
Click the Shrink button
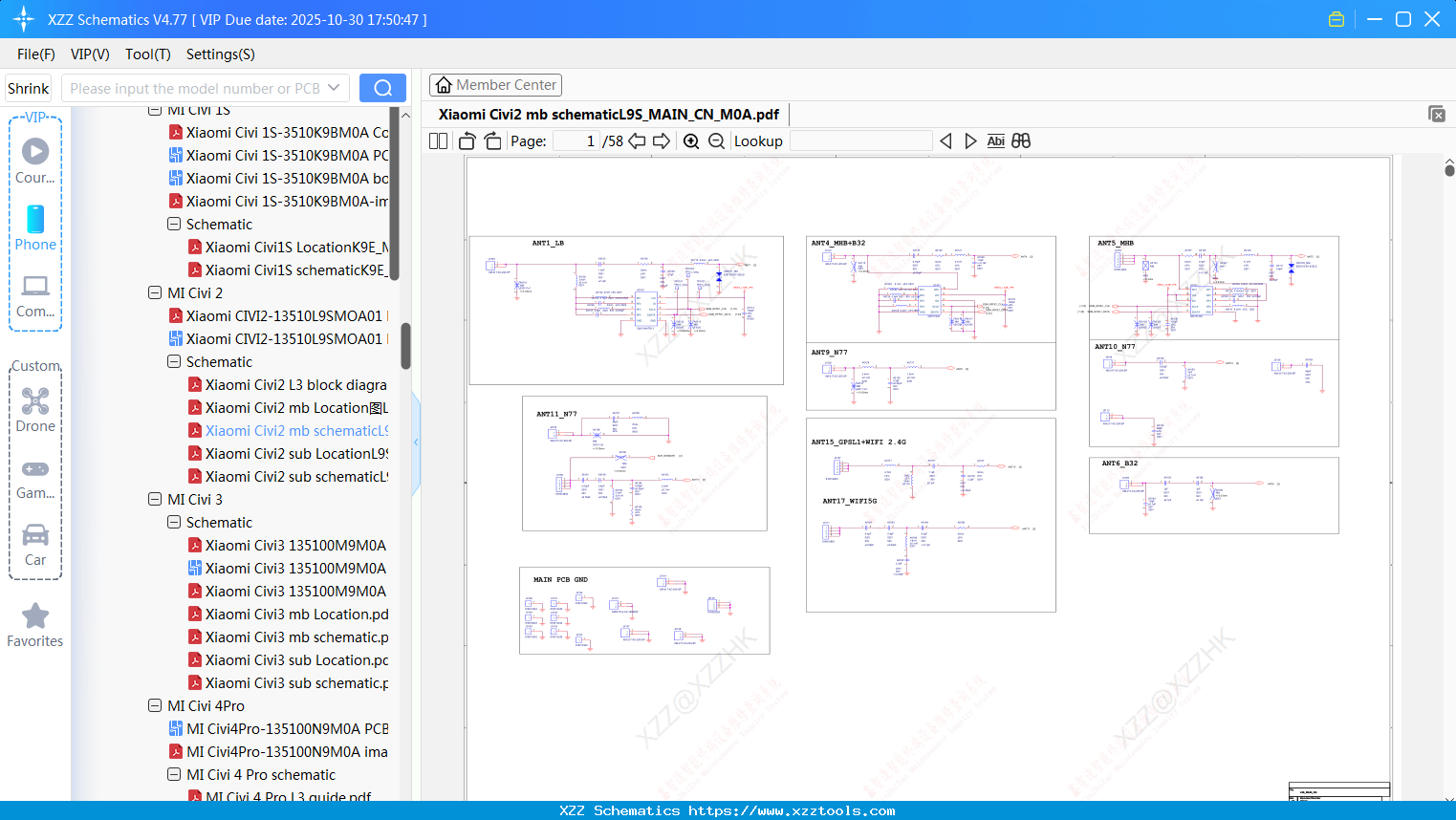(29, 88)
